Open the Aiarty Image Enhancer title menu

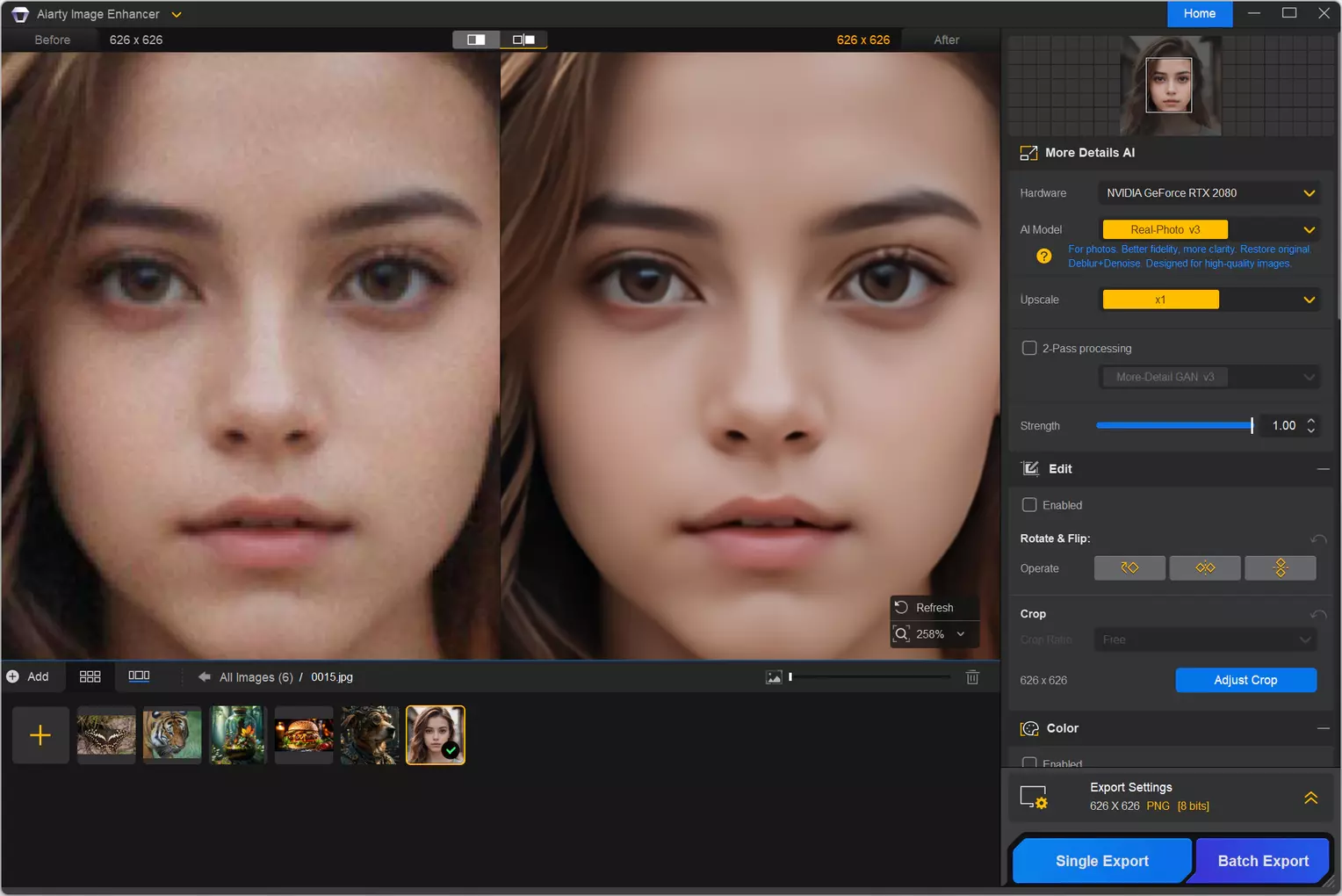click(x=177, y=15)
